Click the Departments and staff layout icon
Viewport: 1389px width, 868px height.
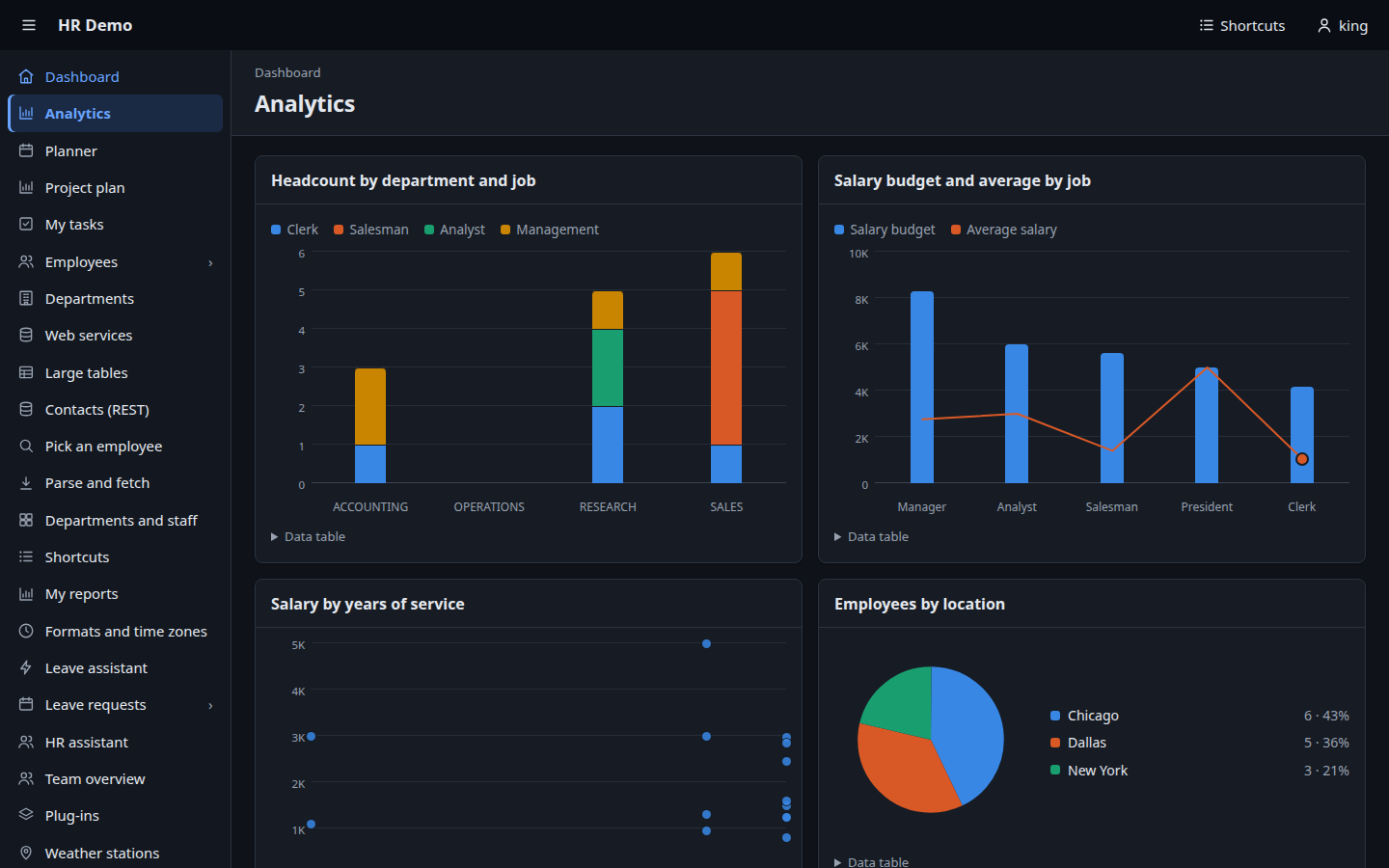[26, 520]
